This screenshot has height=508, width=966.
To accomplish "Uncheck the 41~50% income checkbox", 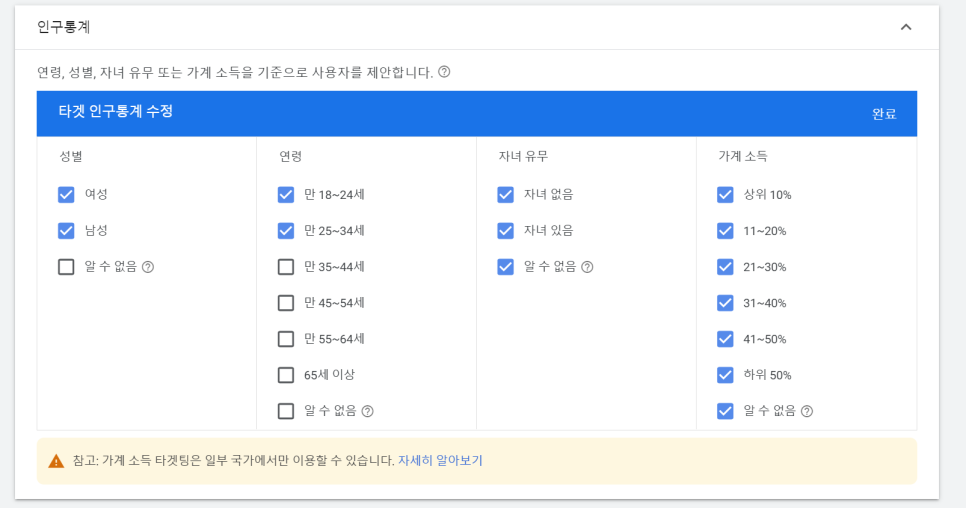I will (x=725, y=339).
